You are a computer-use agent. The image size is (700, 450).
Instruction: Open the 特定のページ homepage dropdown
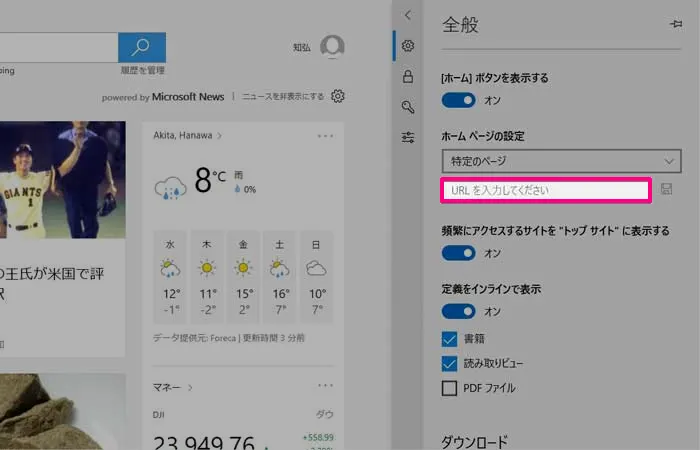pyautogui.click(x=562, y=161)
